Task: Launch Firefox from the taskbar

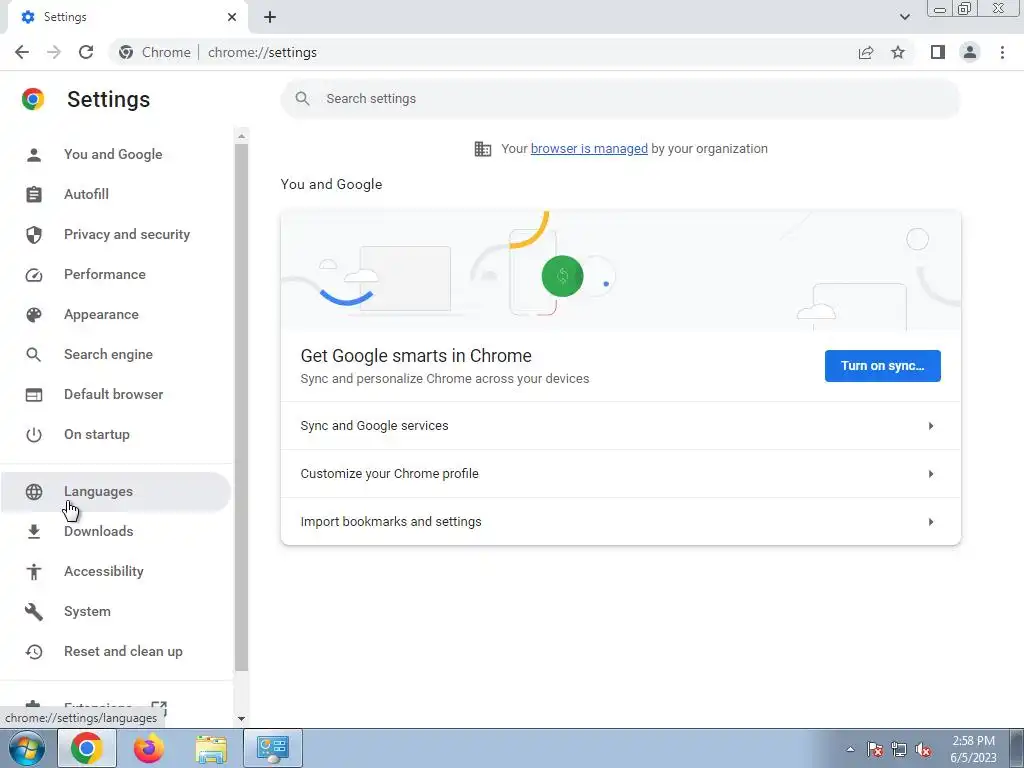Action: [x=149, y=748]
